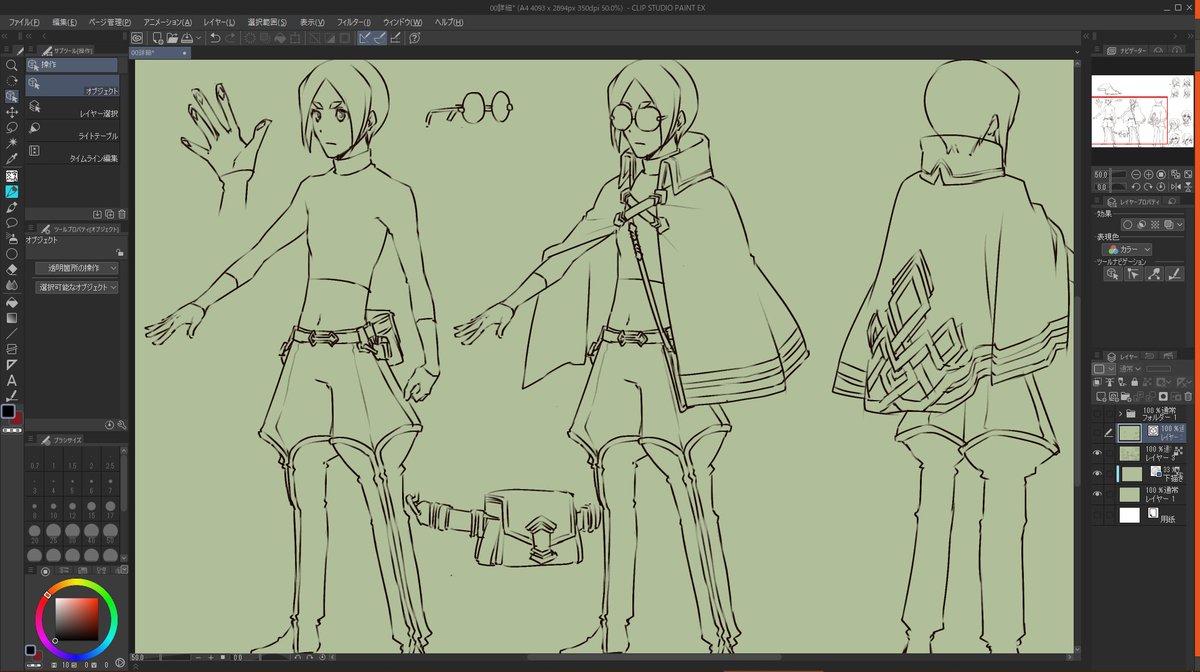Select the Fill bucket tool
This screenshot has width=1200, height=672.
click(12, 301)
